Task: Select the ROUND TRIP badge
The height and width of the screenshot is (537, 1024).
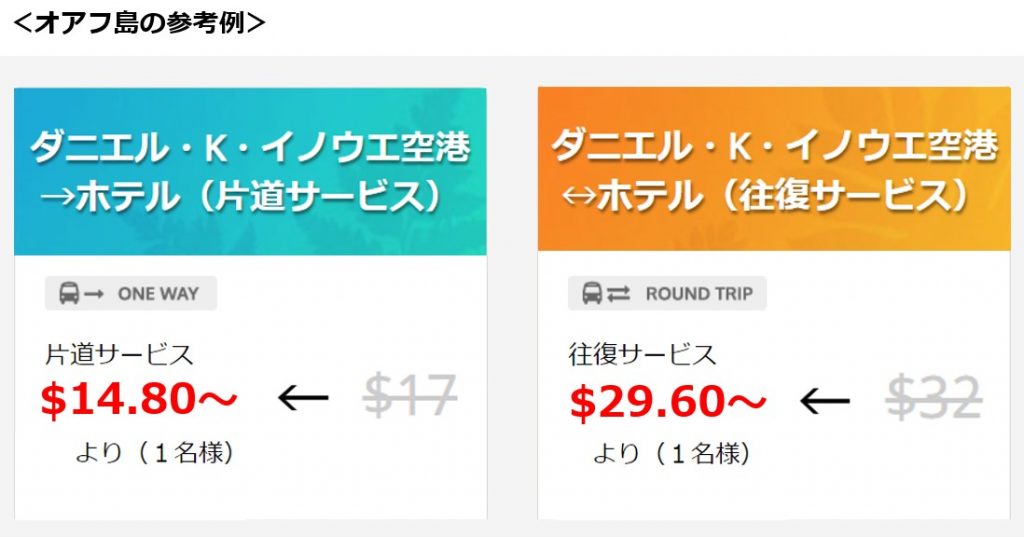Action: tap(667, 293)
